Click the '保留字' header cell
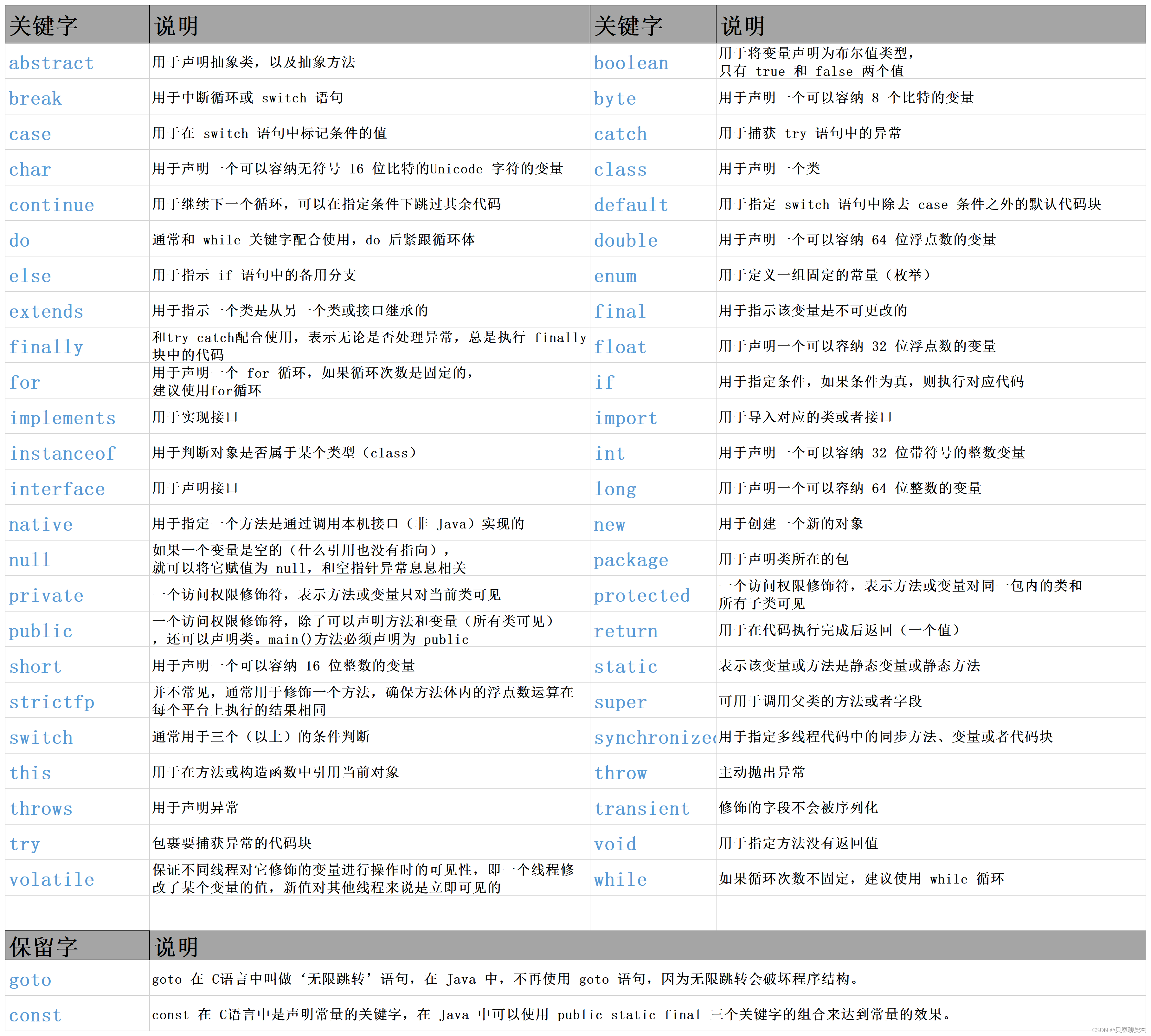Viewport: 1151px width, 1036px height. pyautogui.click(x=77, y=946)
